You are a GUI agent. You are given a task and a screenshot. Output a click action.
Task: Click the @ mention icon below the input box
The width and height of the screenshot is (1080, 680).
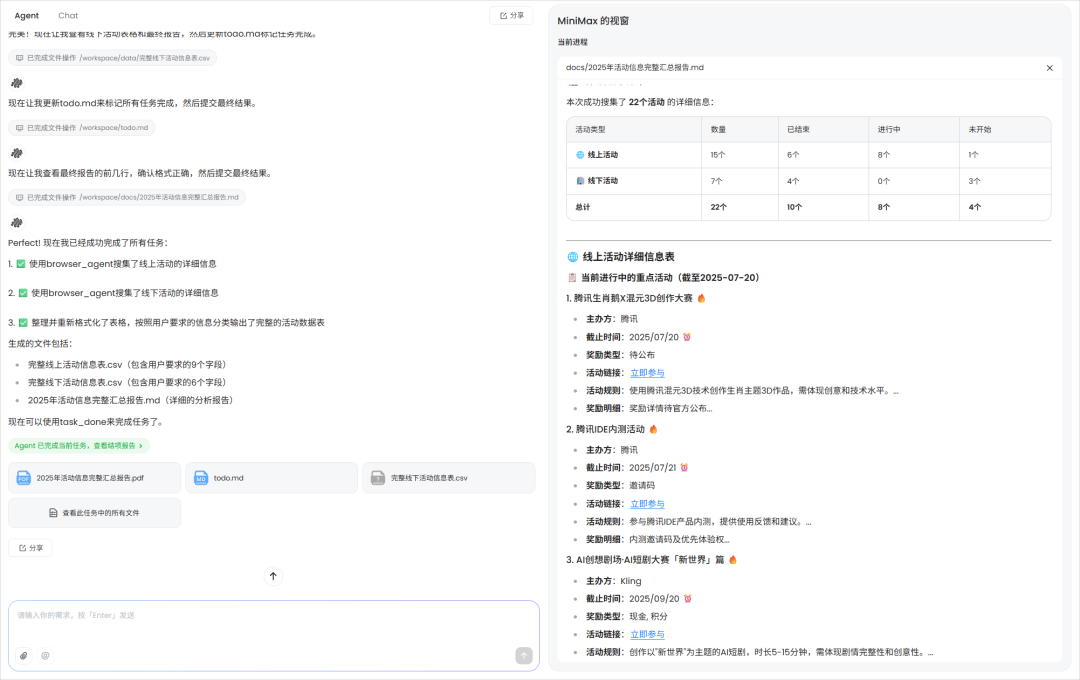click(x=44, y=655)
